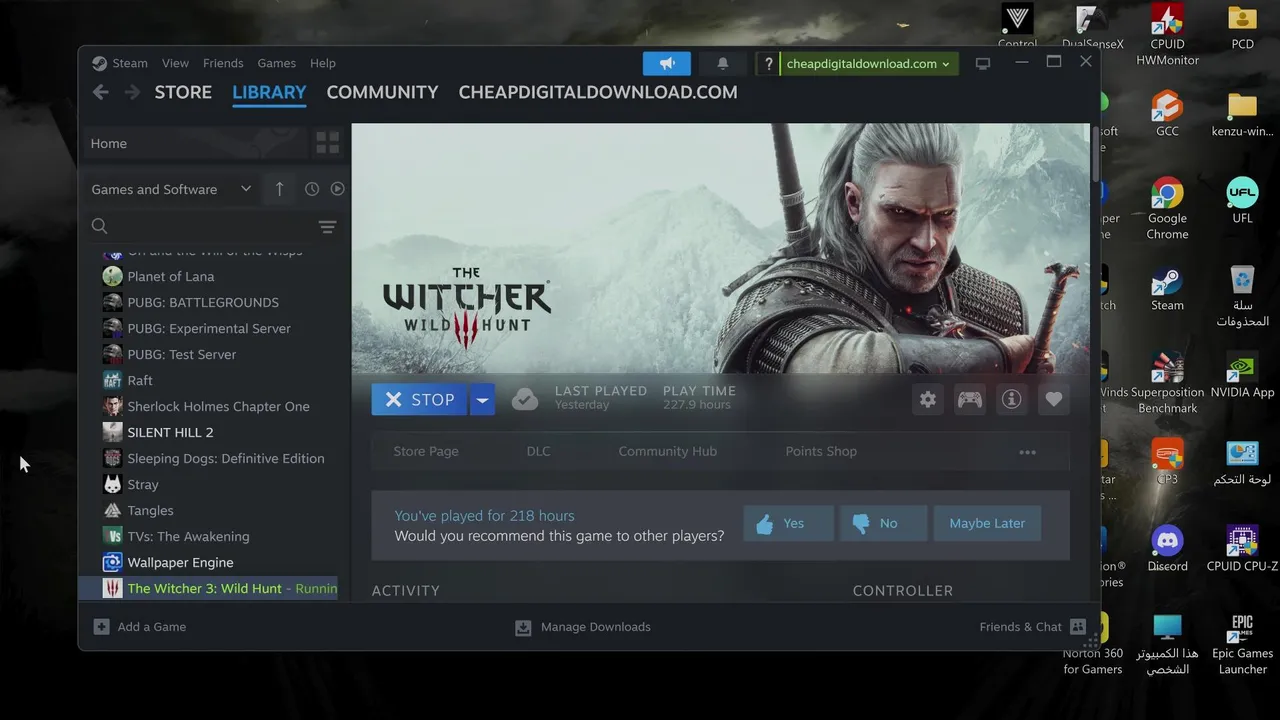Sort library with the up arrow icon

[x=279, y=189]
